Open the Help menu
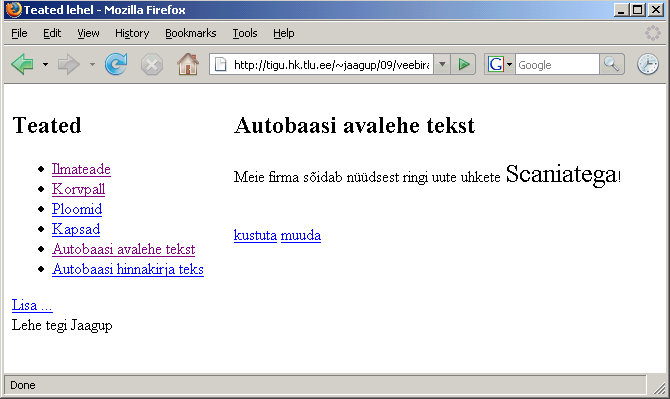The image size is (670, 399). click(x=284, y=33)
